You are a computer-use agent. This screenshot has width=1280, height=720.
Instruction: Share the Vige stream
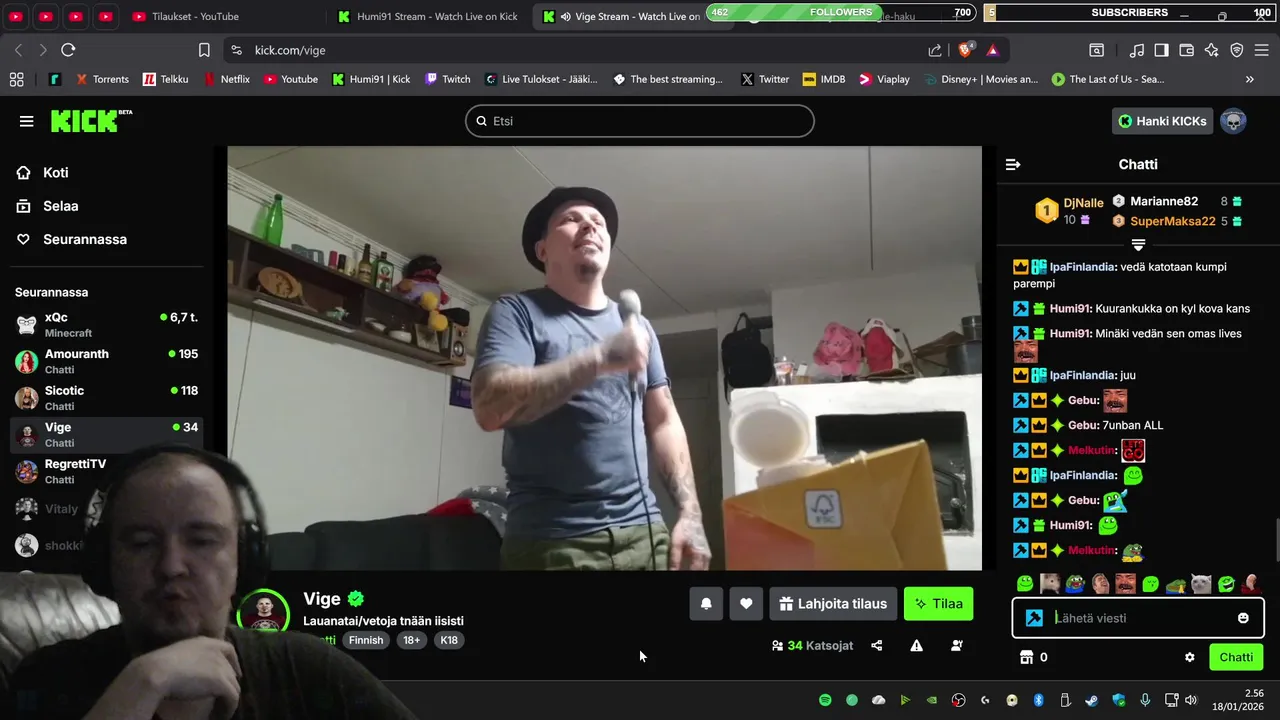tap(877, 646)
